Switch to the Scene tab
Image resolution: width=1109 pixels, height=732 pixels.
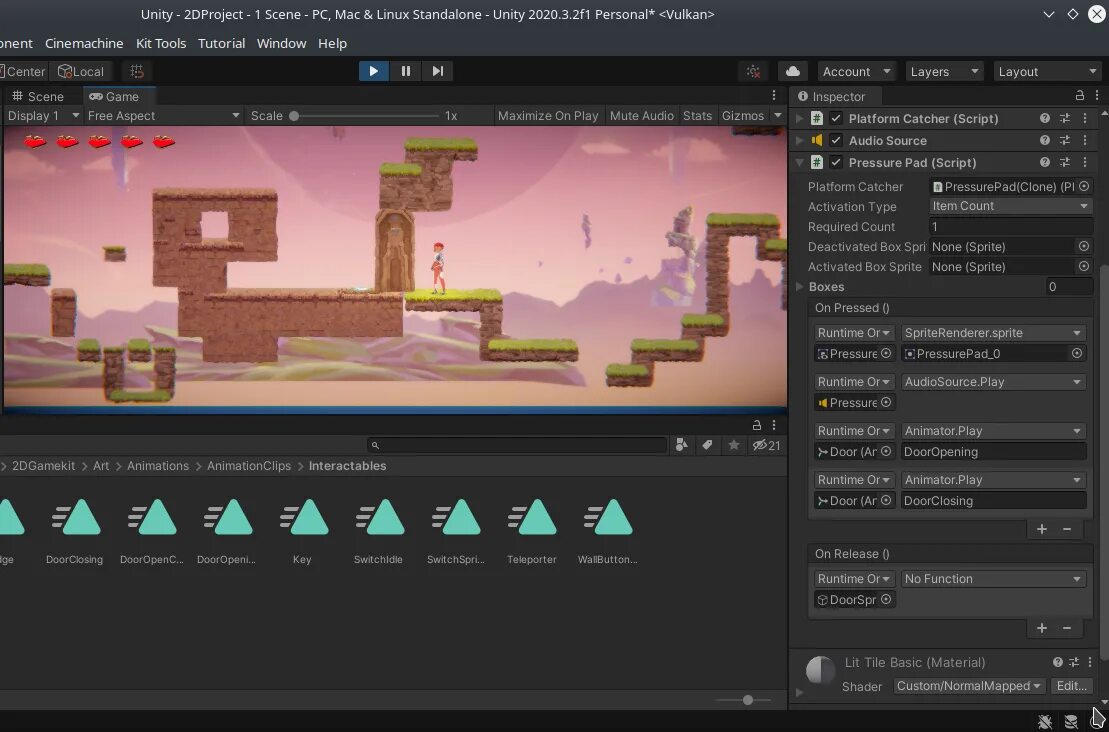coord(38,96)
